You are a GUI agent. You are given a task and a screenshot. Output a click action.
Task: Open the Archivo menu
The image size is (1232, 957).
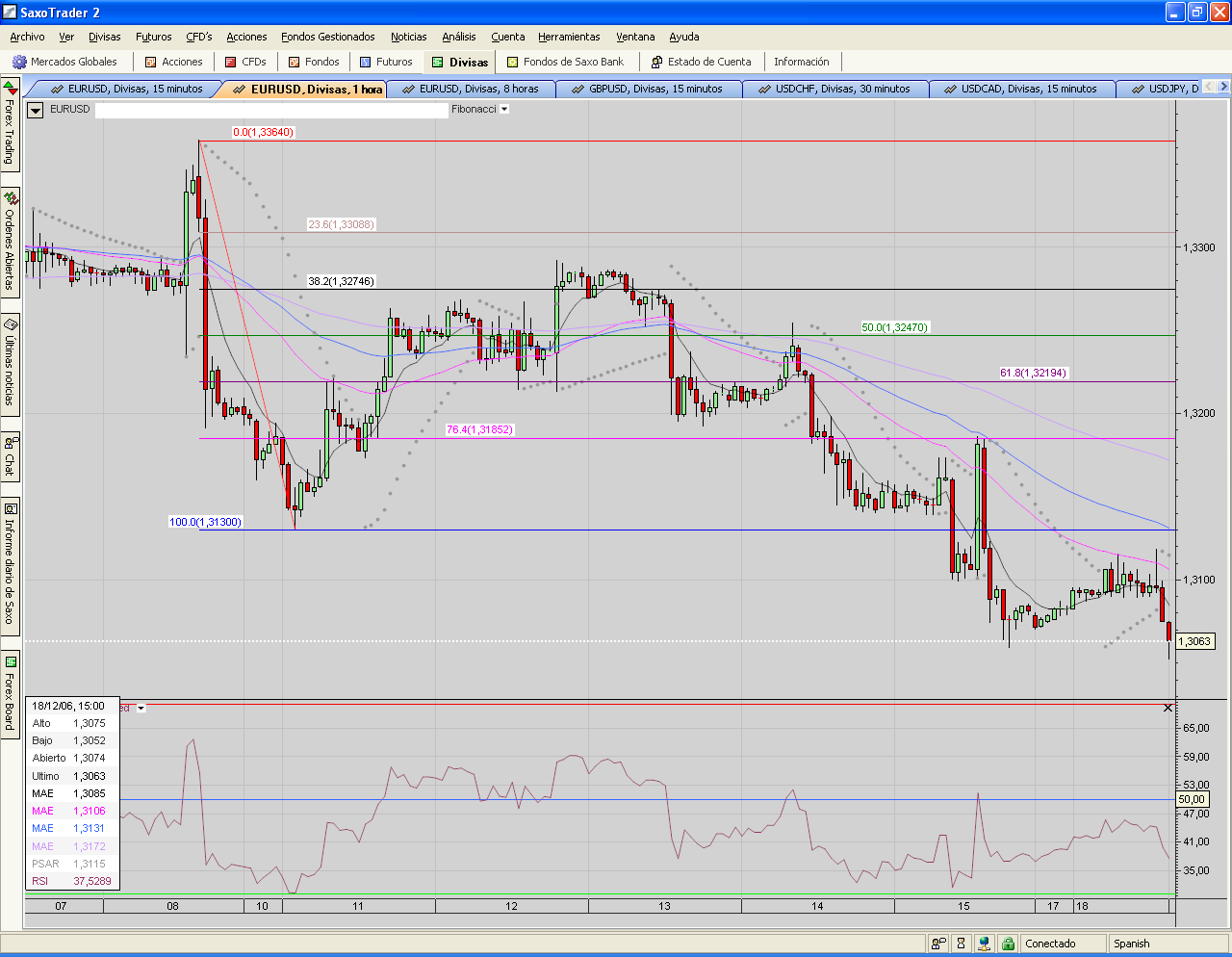click(x=27, y=37)
